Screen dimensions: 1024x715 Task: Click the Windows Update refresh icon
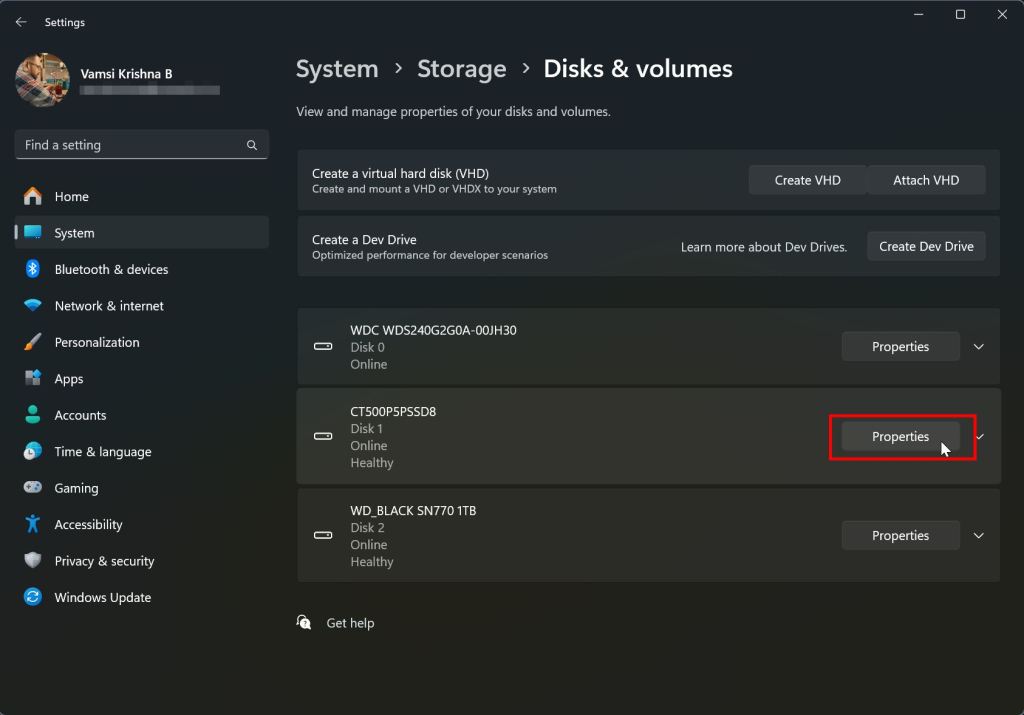[x=33, y=597]
